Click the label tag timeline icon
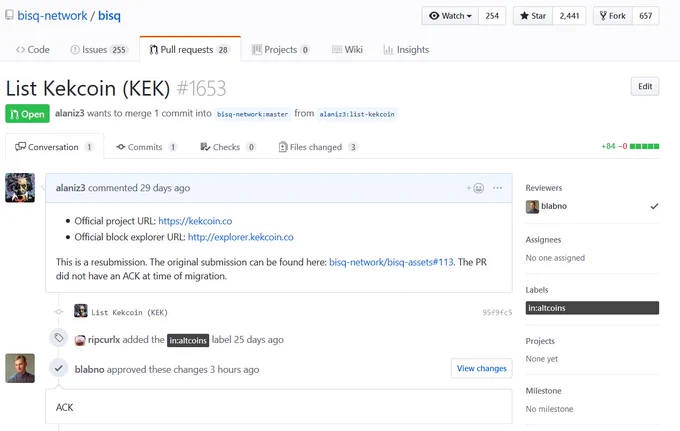Screen dimensions: 680x431 point(59,338)
